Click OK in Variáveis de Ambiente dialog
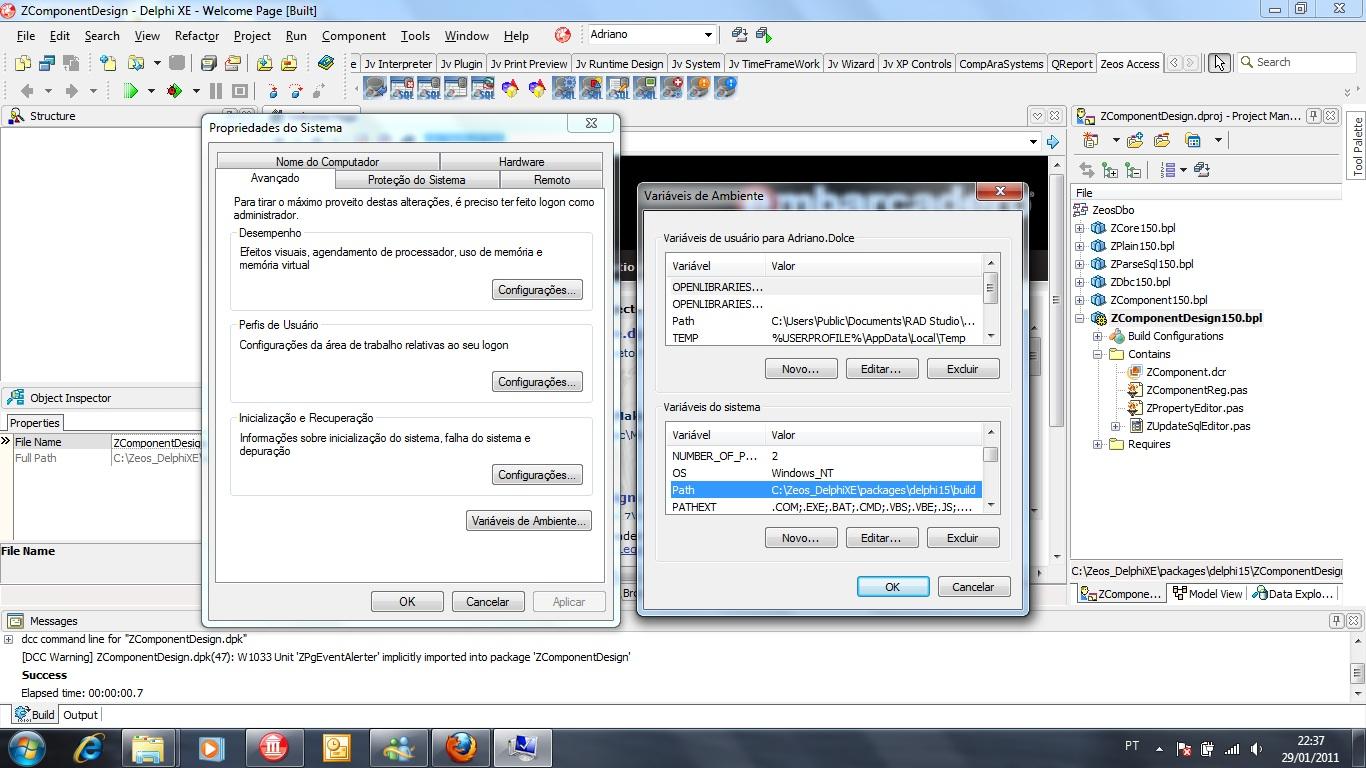 (893, 587)
